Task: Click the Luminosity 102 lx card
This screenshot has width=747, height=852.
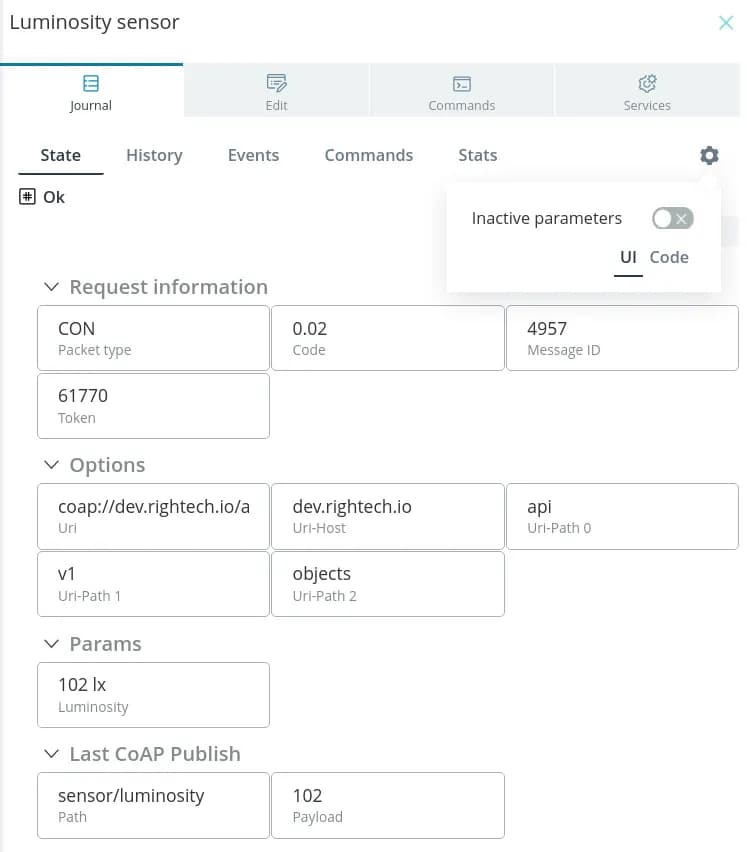Action: tap(153, 694)
